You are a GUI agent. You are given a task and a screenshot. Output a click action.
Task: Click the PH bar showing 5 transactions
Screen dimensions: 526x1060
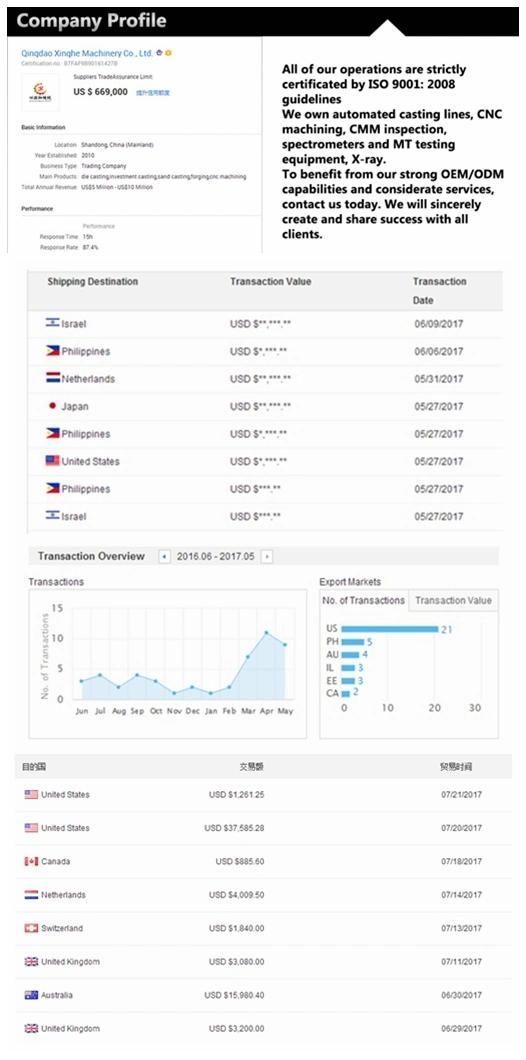(353, 642)
